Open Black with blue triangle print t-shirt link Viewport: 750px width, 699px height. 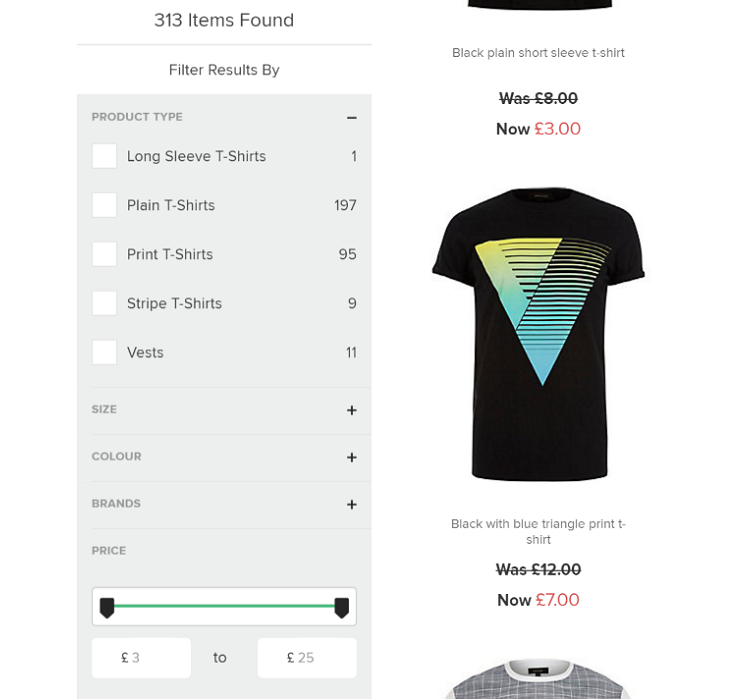tap(538, 532)
